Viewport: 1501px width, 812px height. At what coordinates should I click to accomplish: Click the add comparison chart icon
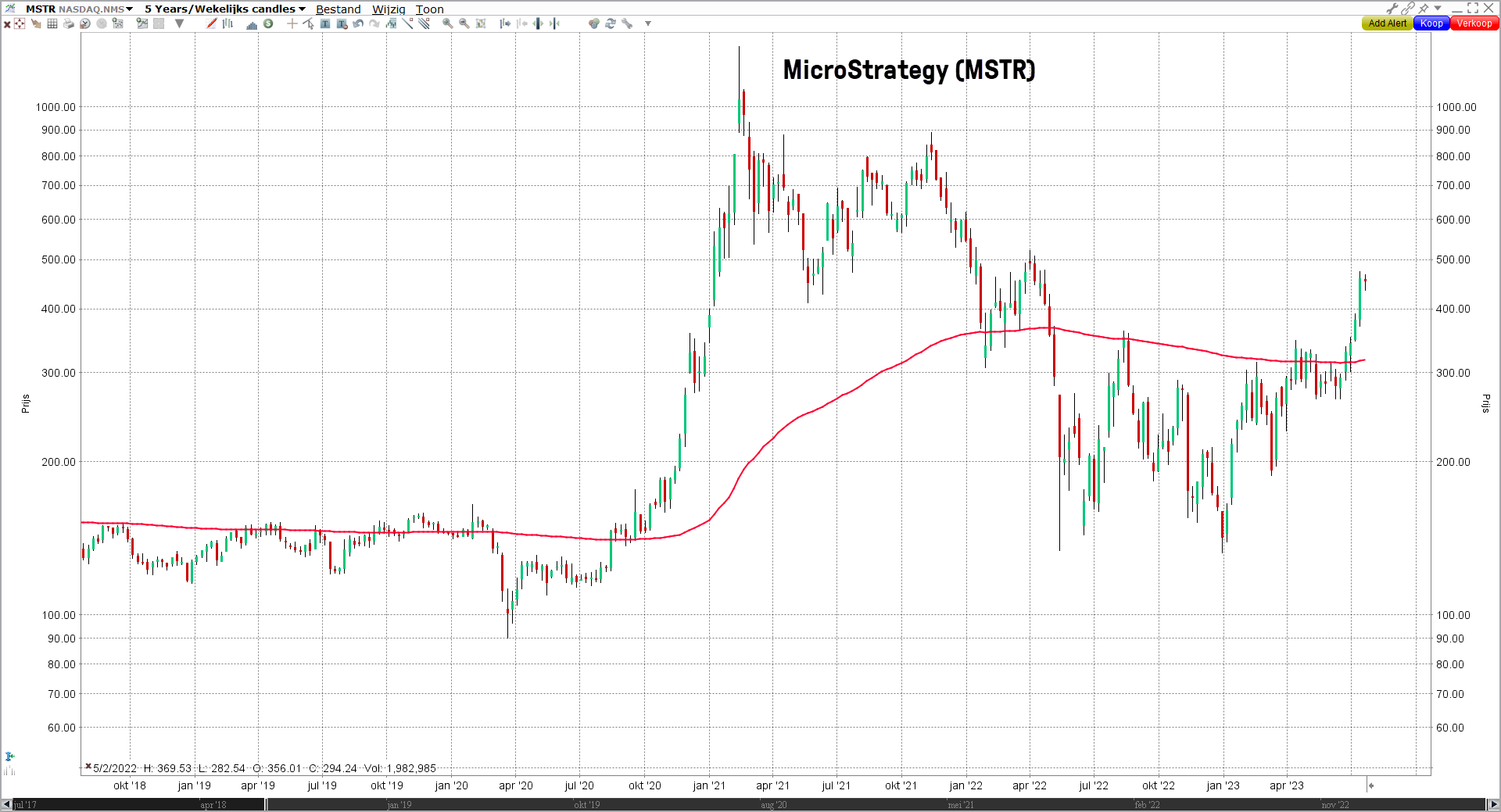click(x=142, y=23)
